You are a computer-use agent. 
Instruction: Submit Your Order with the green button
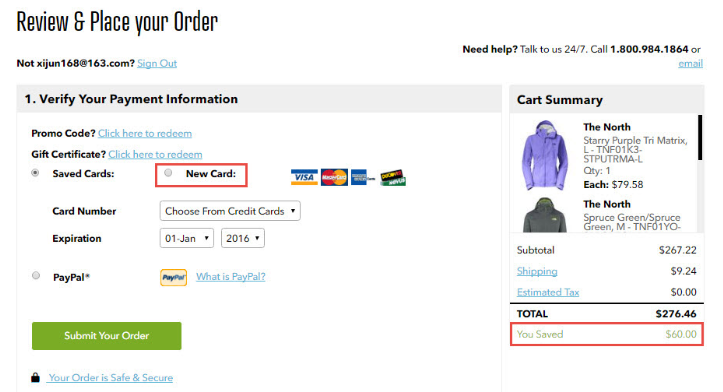(107, 336)
